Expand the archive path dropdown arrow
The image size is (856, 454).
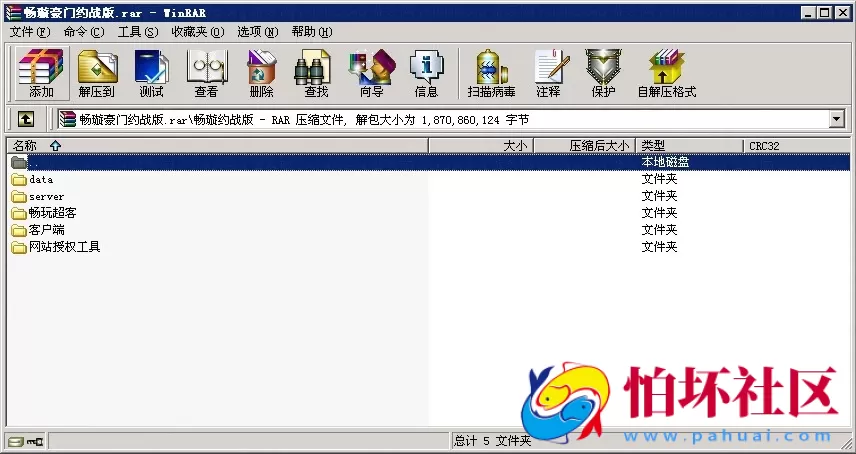837,119
